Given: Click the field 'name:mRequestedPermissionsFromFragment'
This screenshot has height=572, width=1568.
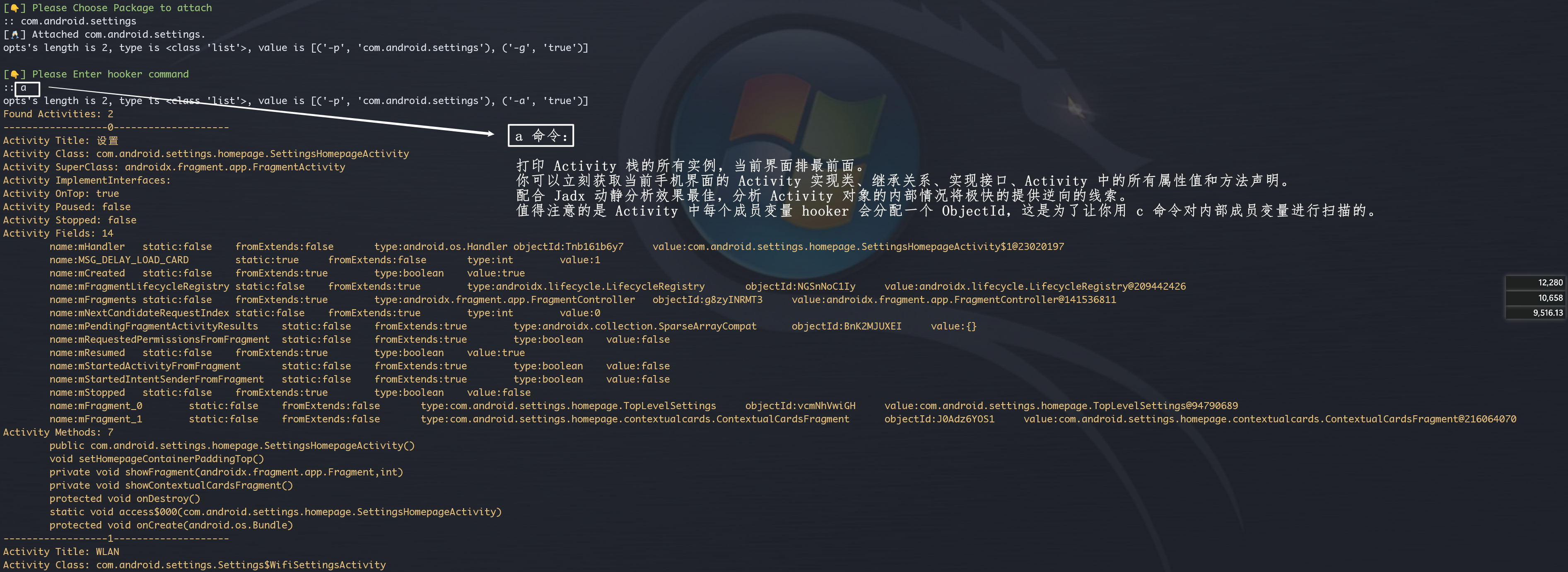Looking at the screenshot, I should tap(159, 340).
